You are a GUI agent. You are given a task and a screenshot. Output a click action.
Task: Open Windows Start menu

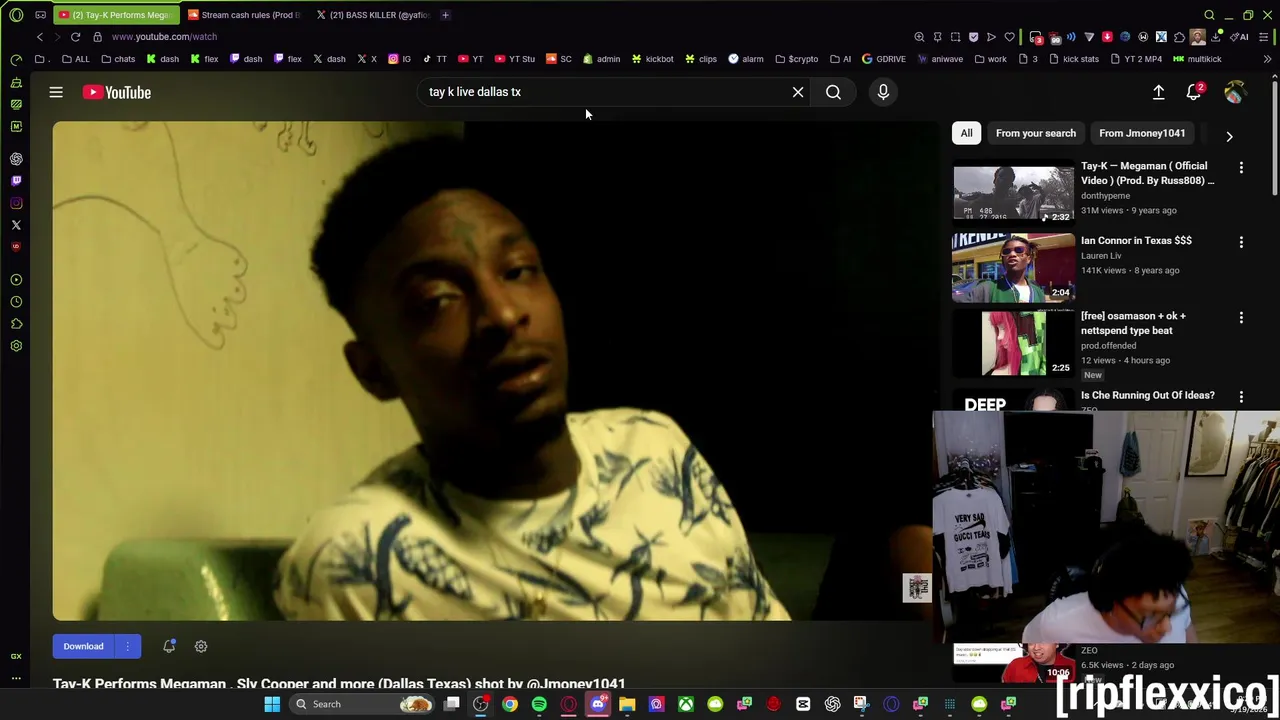(x=272, y=704)
